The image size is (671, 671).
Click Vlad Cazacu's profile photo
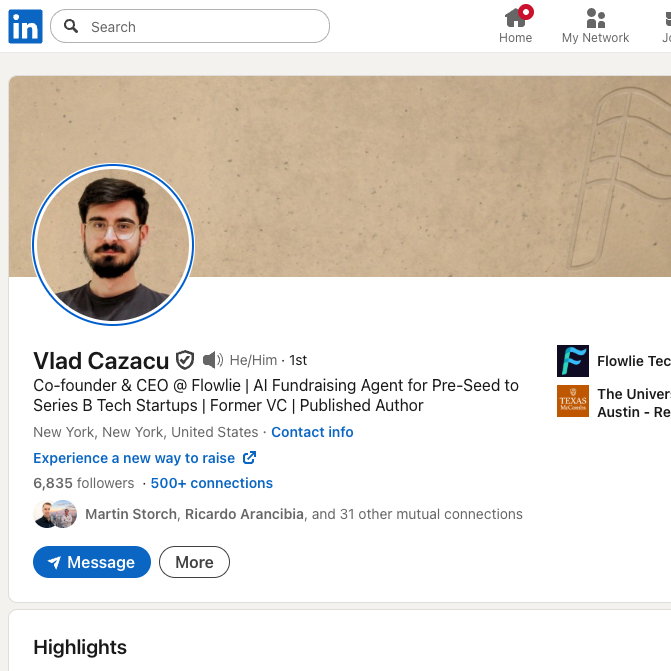point(112,245)
